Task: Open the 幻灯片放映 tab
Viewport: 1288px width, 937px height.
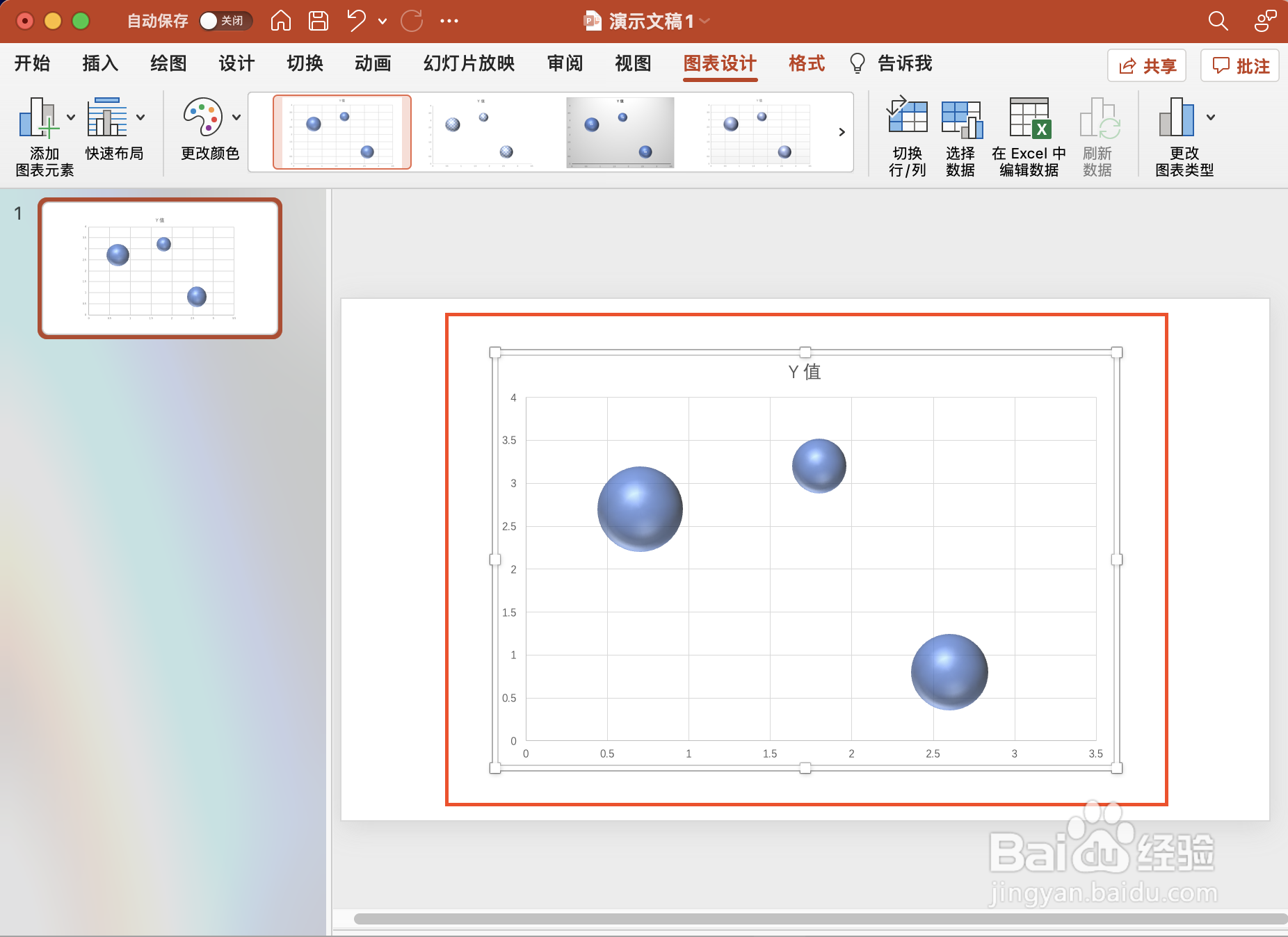Action: (x=469, y=63)
